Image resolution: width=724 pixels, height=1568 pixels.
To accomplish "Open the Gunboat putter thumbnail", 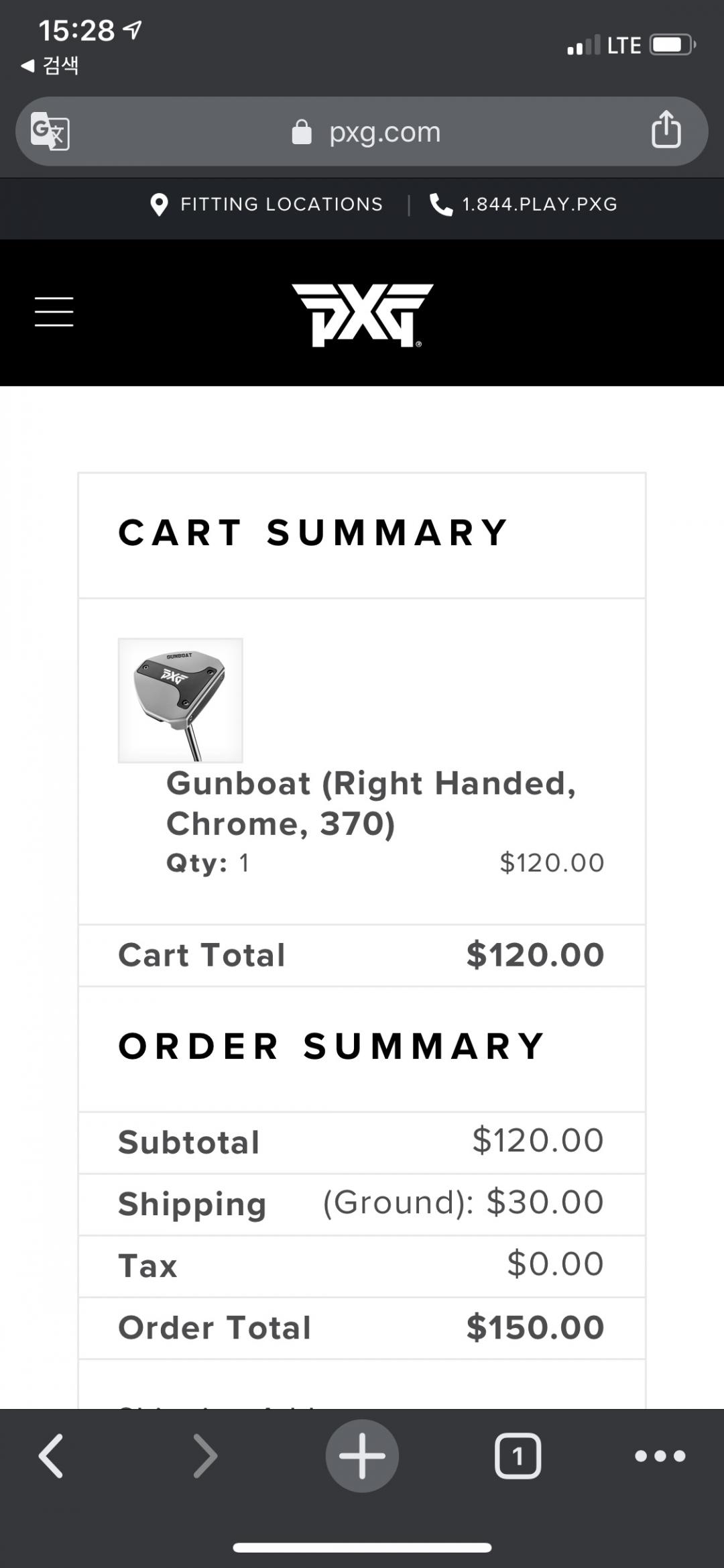I will pyautogui.click(x=180, y=700).
